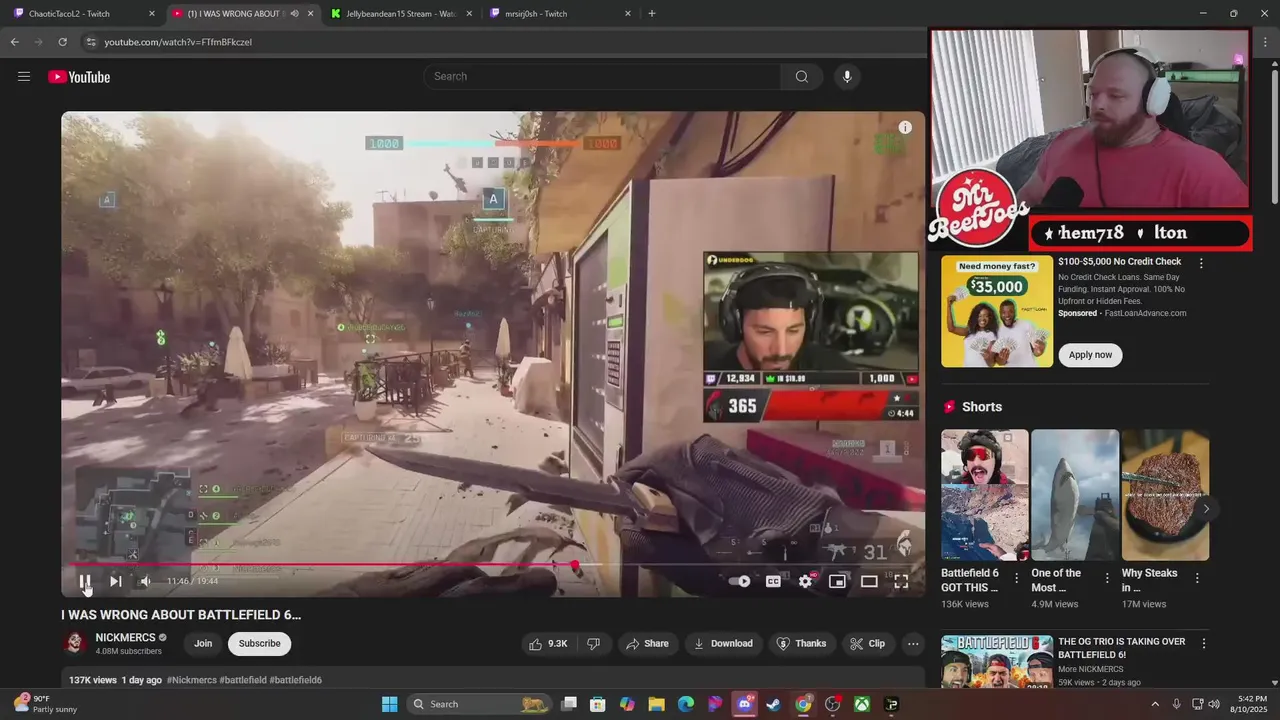
Task: Like the video with 9.3K thumbs up
Action: (548, 644)
